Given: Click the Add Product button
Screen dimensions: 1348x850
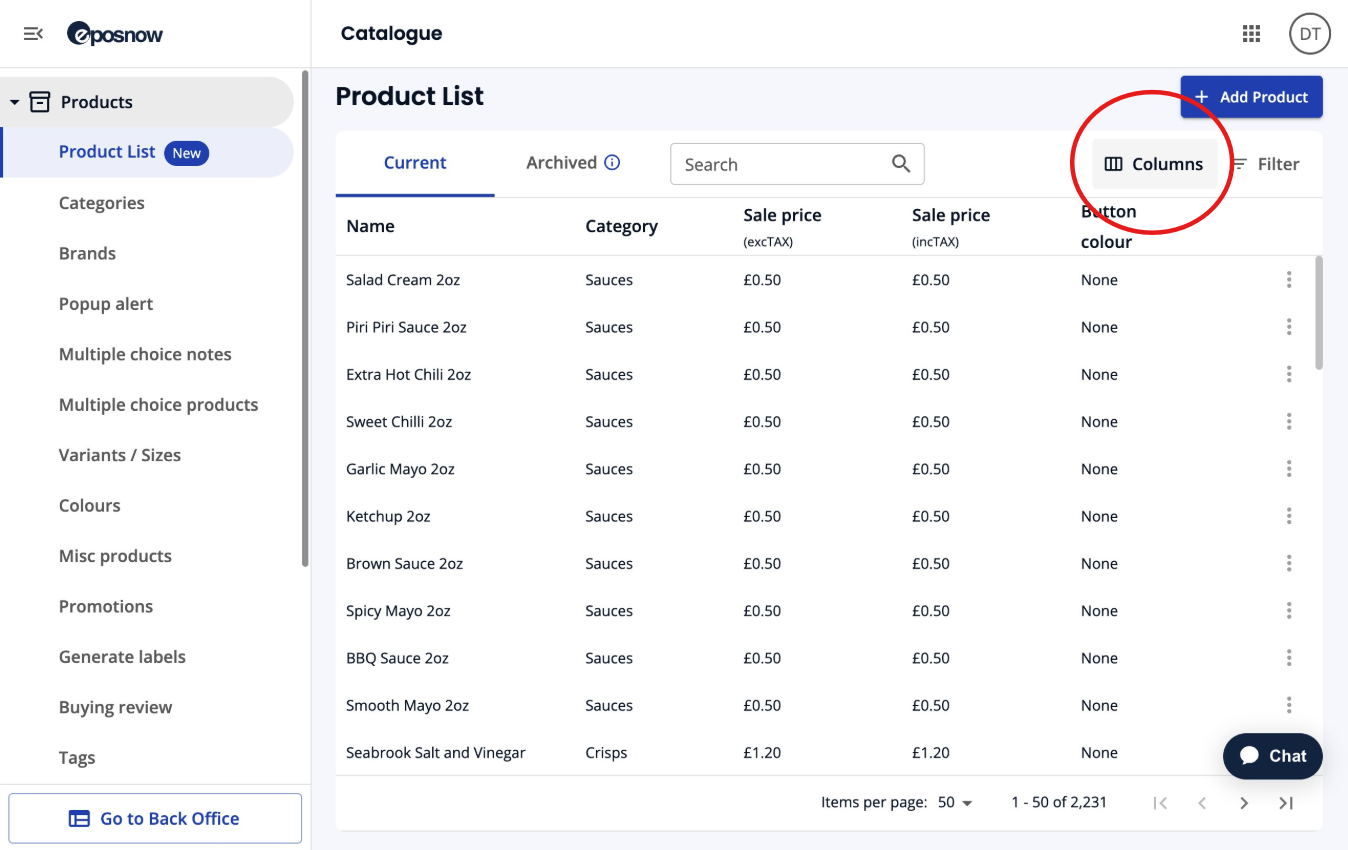Looking at the screenshot, I should 1251,97.
